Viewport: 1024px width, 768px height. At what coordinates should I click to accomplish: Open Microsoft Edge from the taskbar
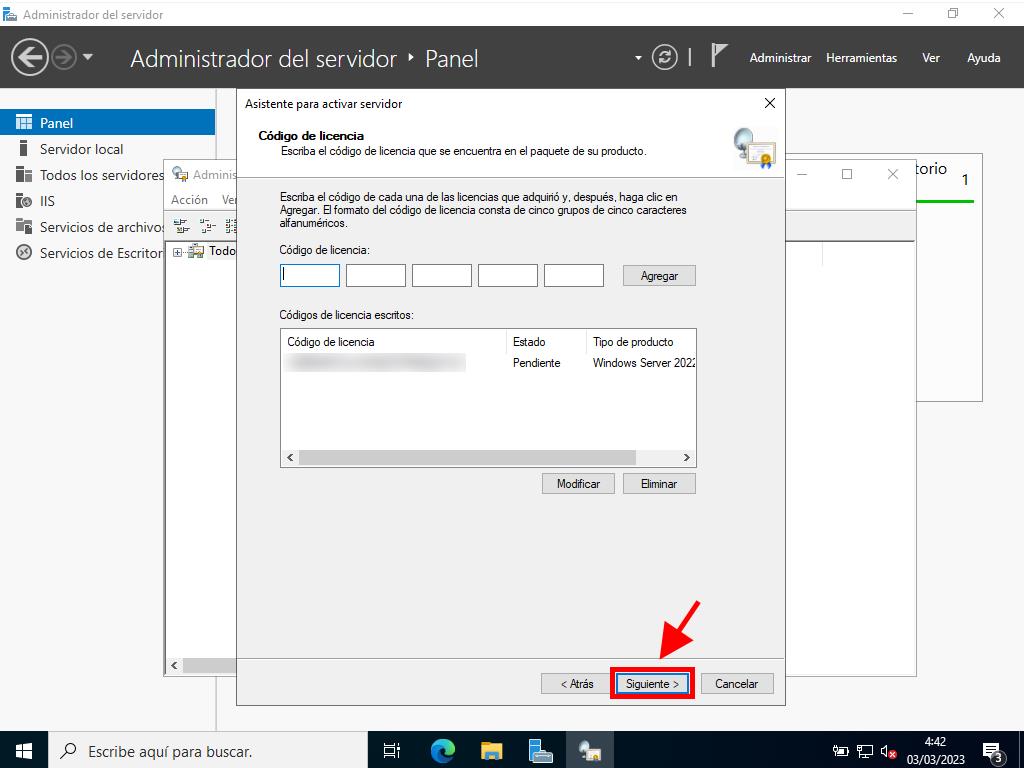click(443, 750)
